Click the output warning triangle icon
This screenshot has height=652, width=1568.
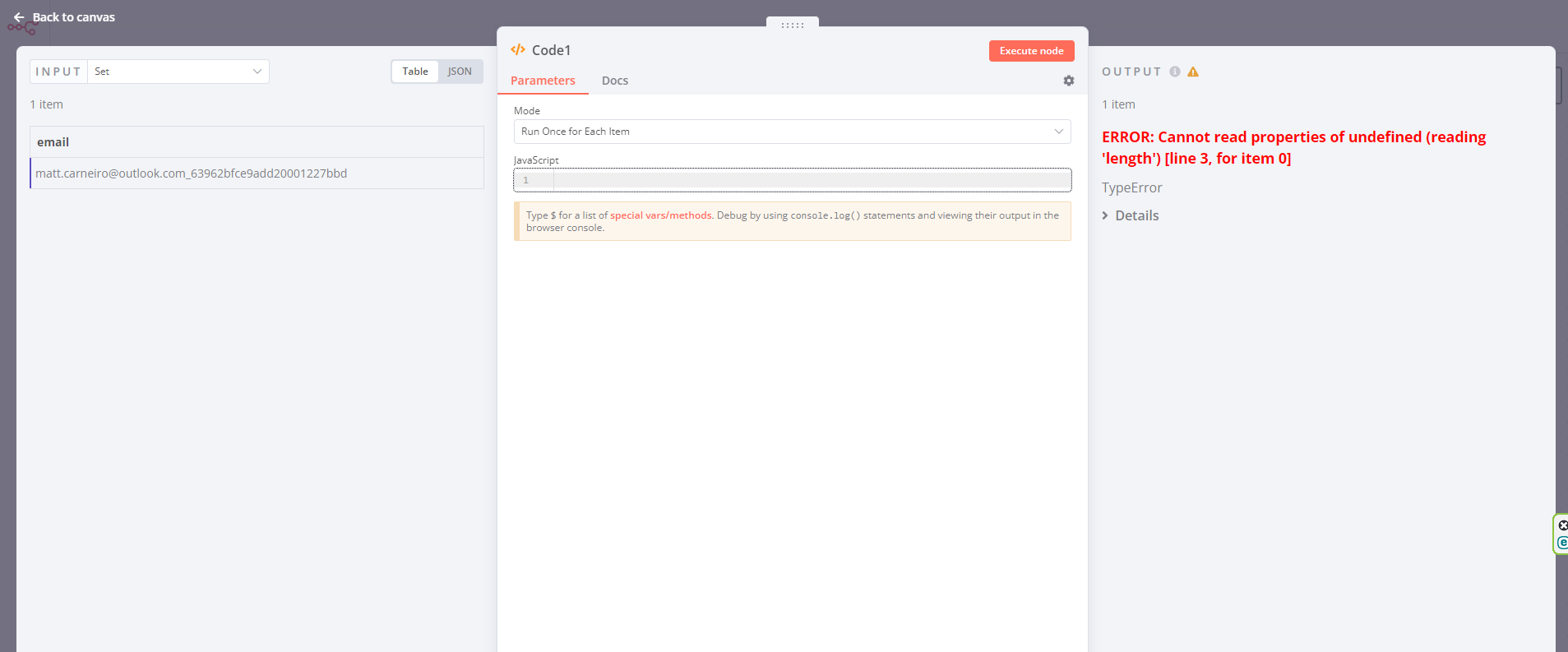[1193, 72]
